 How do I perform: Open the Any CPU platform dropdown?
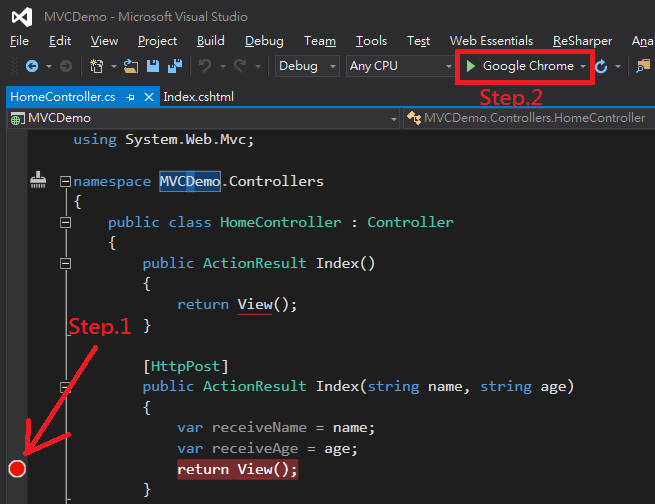[400, 66]
